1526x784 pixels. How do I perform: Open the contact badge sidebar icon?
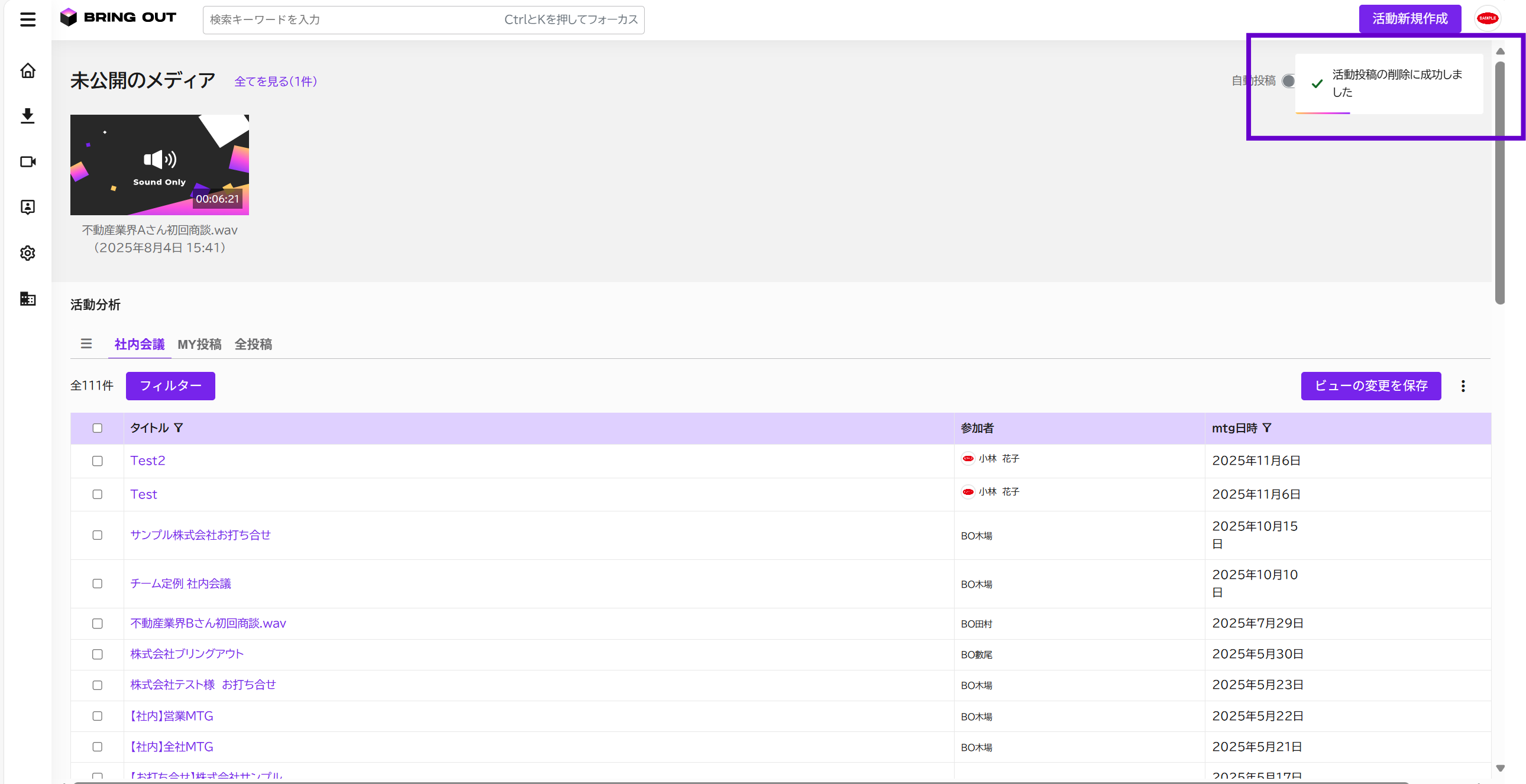[x=27, y=207]
